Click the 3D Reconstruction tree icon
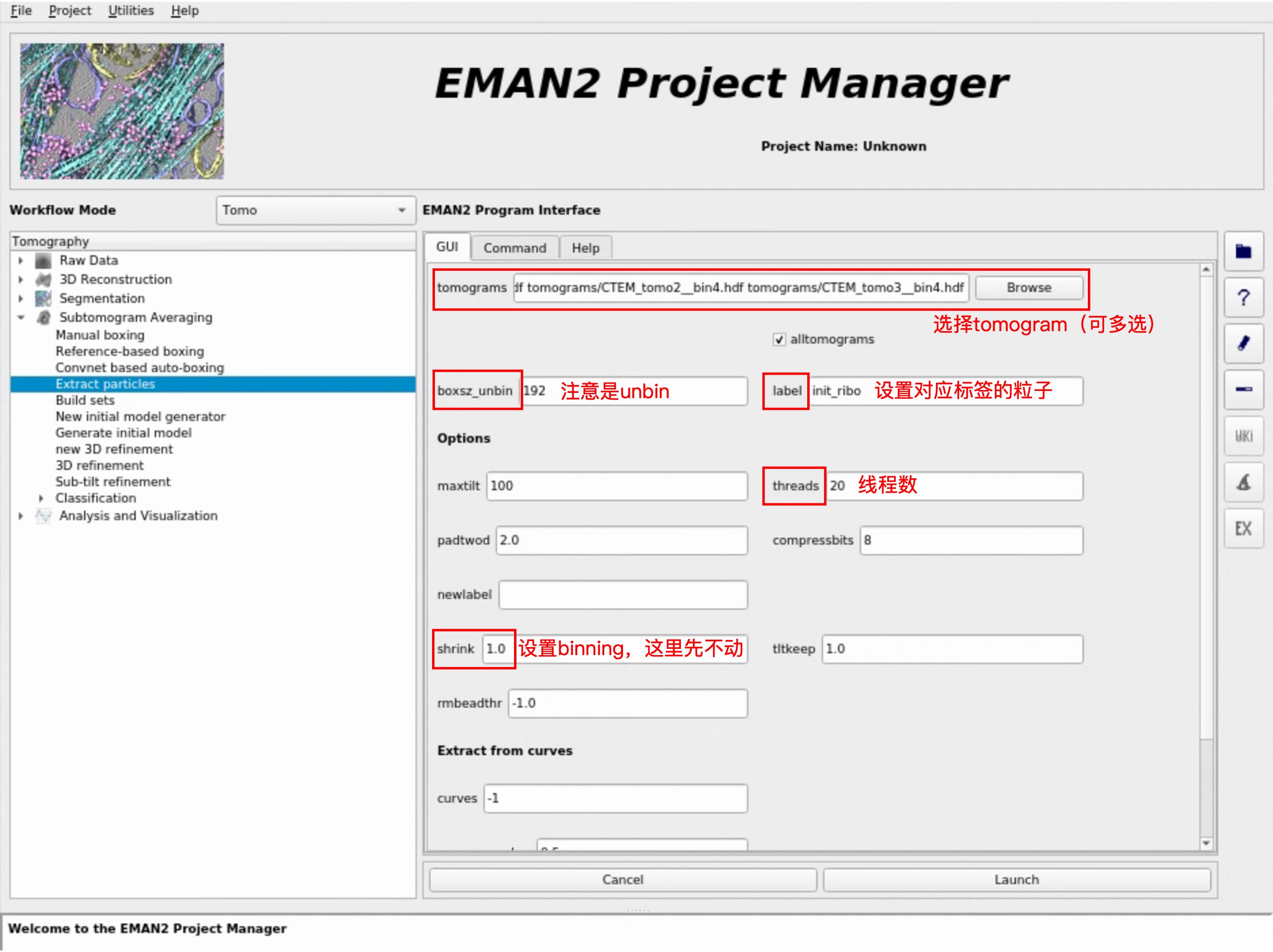The width and height of the screenshot is (1273, 952). (x=43, y=280)
